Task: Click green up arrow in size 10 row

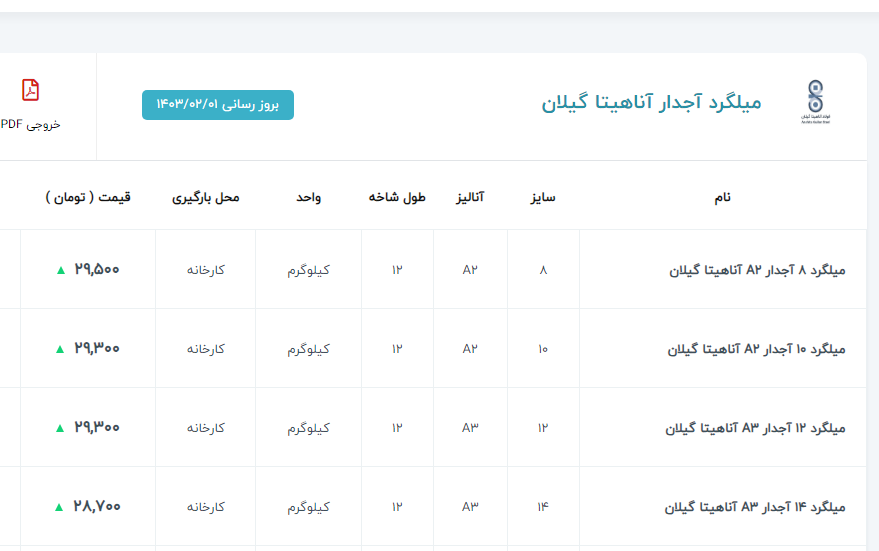Action: 61,349
